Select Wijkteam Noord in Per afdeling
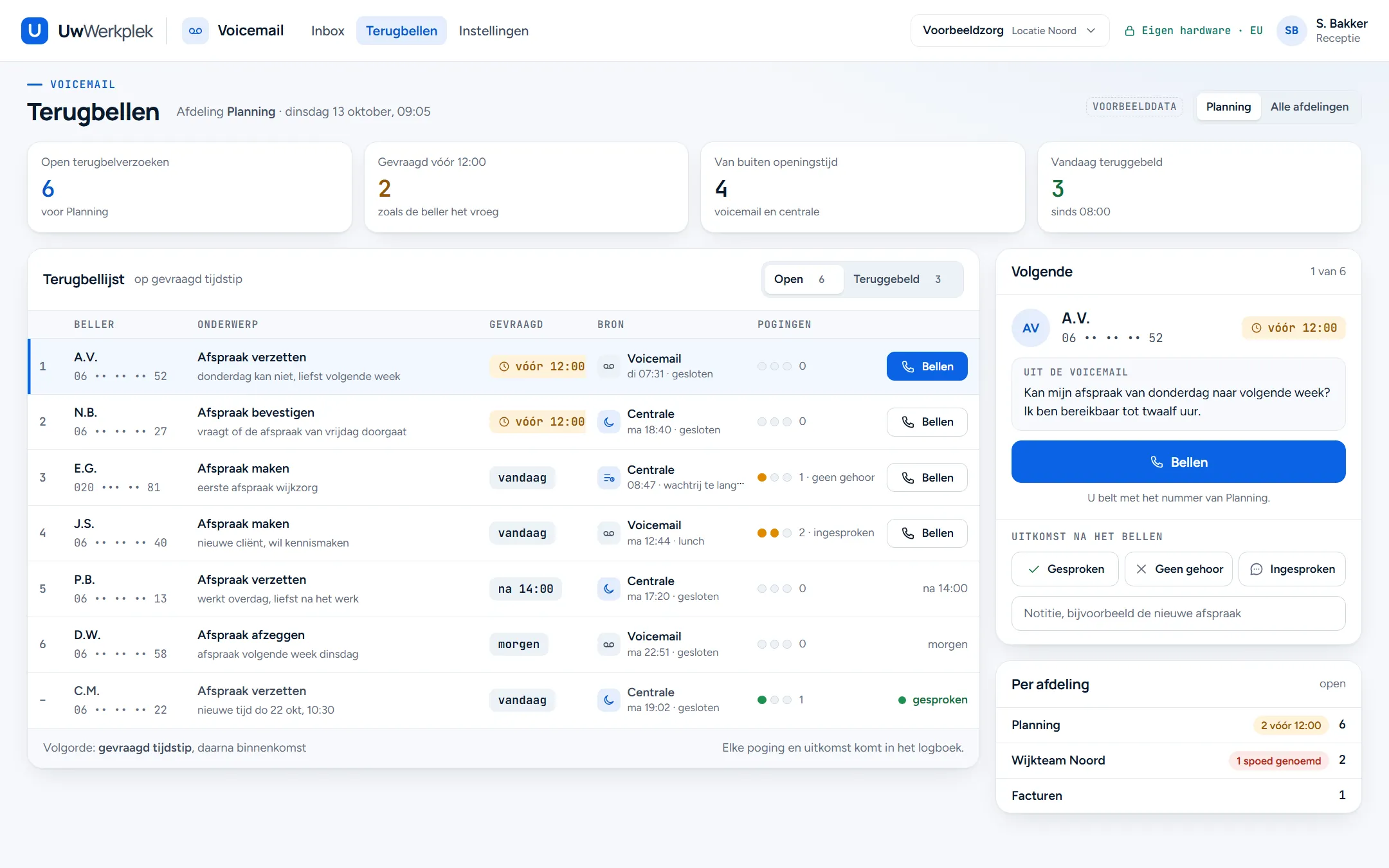This screenshot has width=1389, height=868. point(1178,761)
